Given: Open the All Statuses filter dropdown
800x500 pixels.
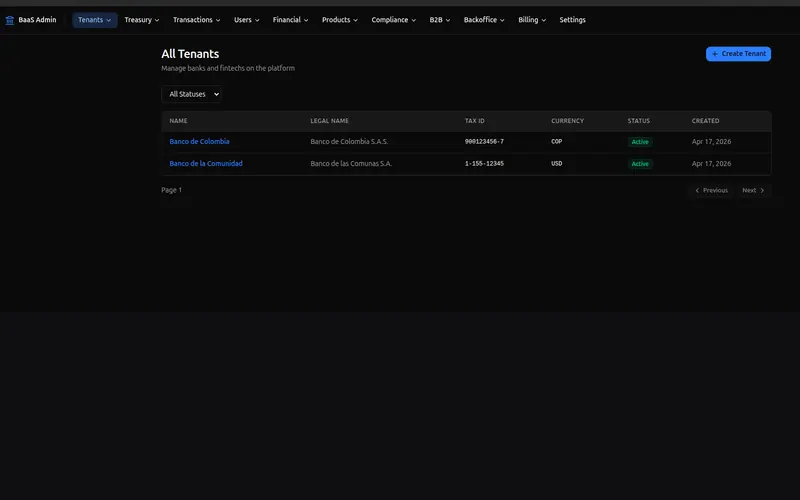Looking at the screenshot, I should tap(191, 94).
